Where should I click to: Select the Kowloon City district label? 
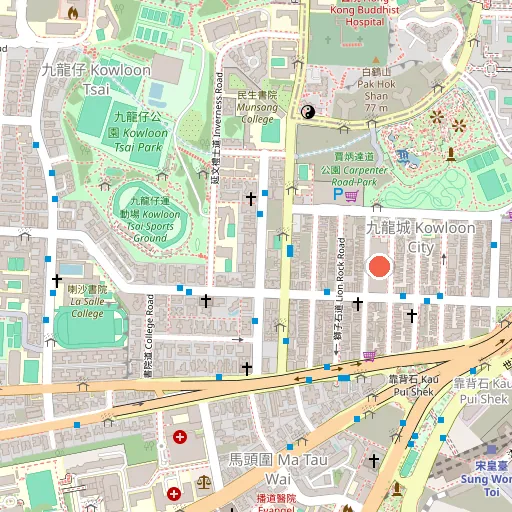(x=421, y=238)
